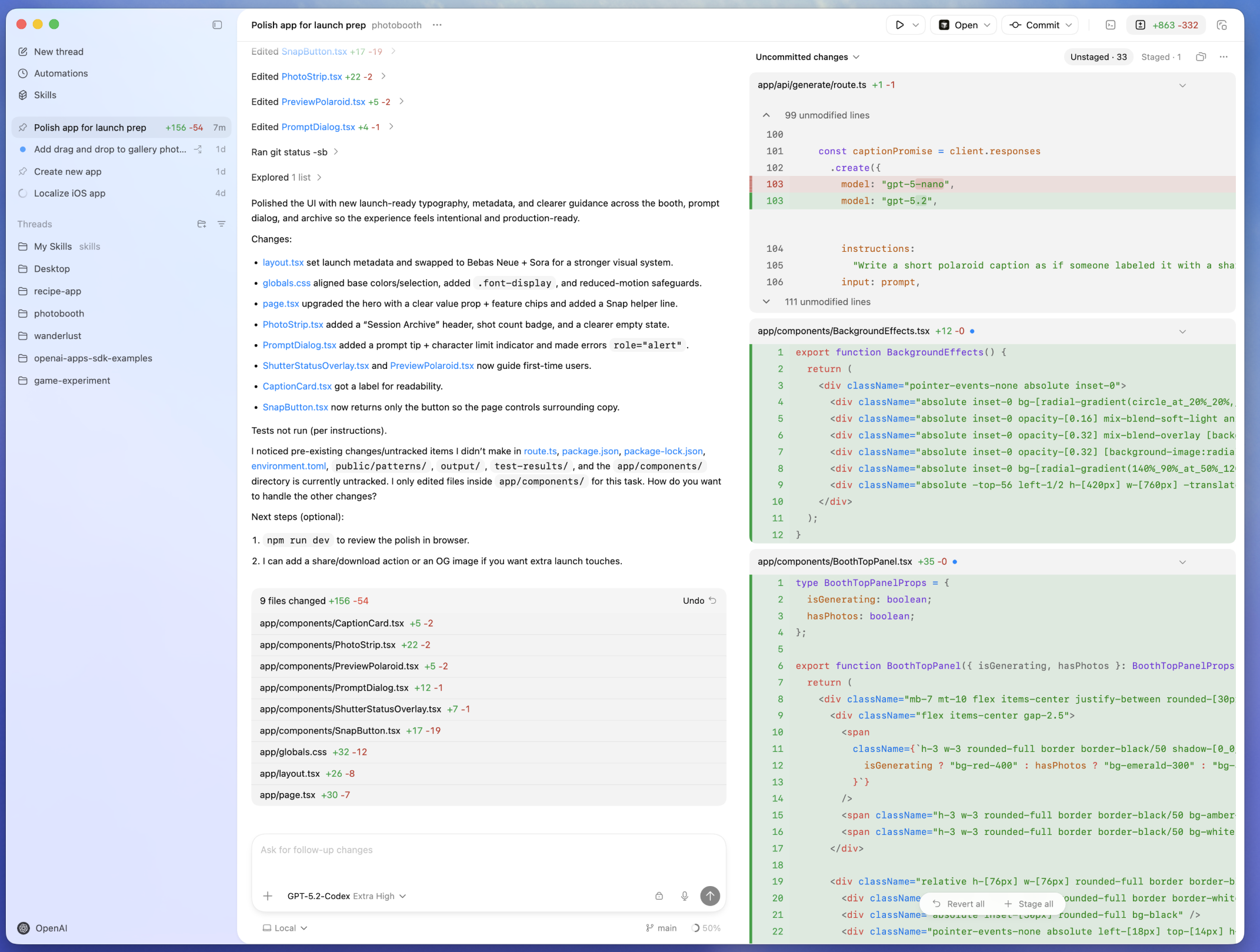
Task: Open the photobooth folder in Threads
Action: point(59,314)
